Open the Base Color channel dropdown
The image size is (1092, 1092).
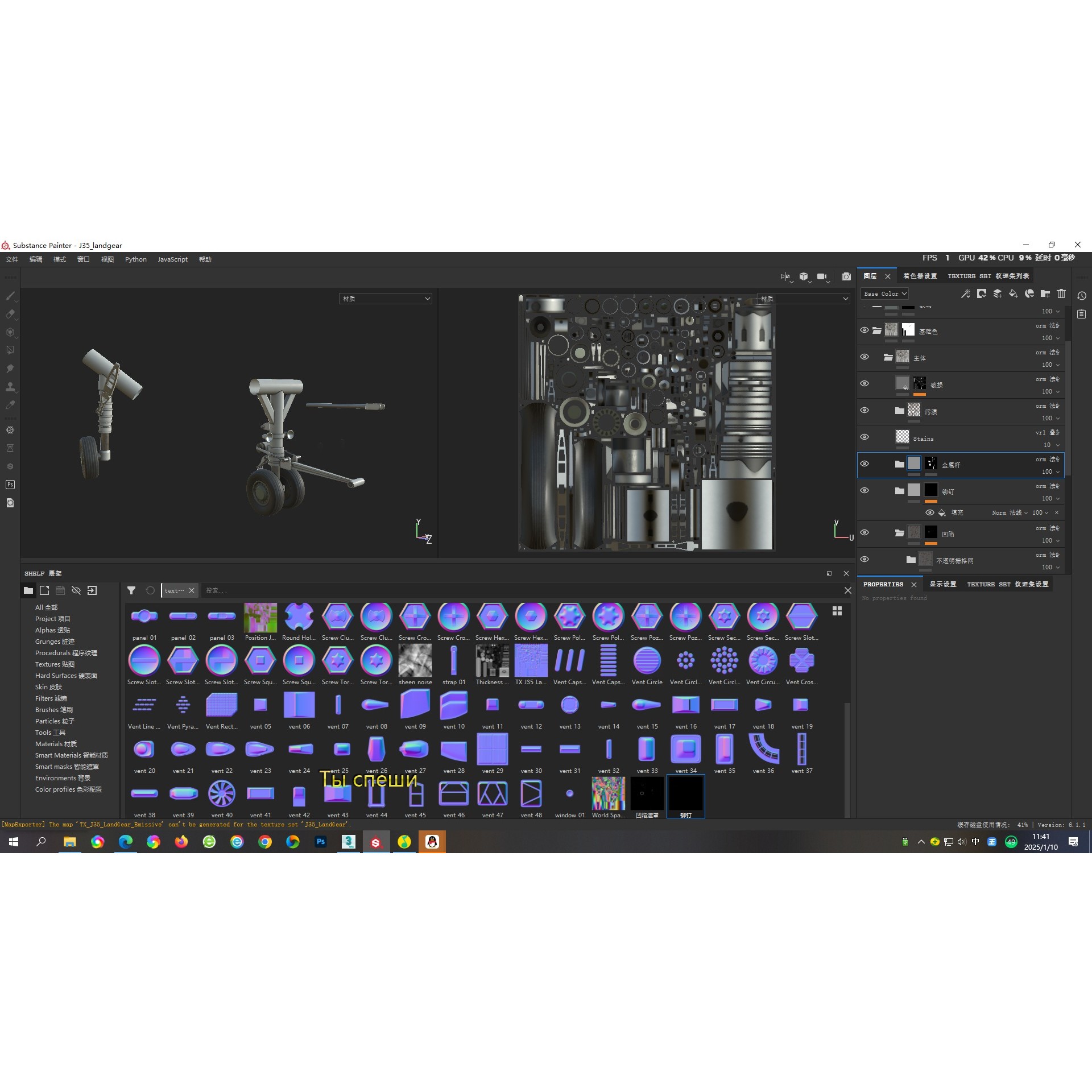click(x=884, y=293)
